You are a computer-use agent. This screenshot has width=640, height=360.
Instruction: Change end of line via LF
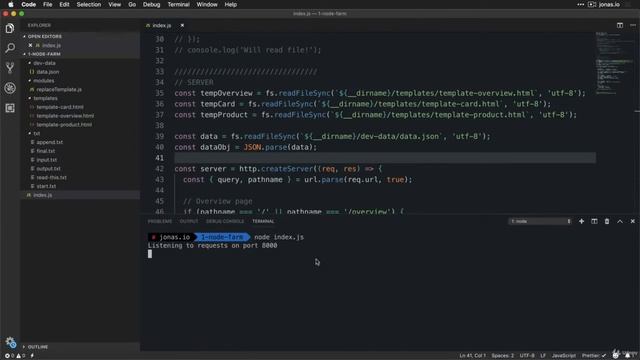click(543, 356)
